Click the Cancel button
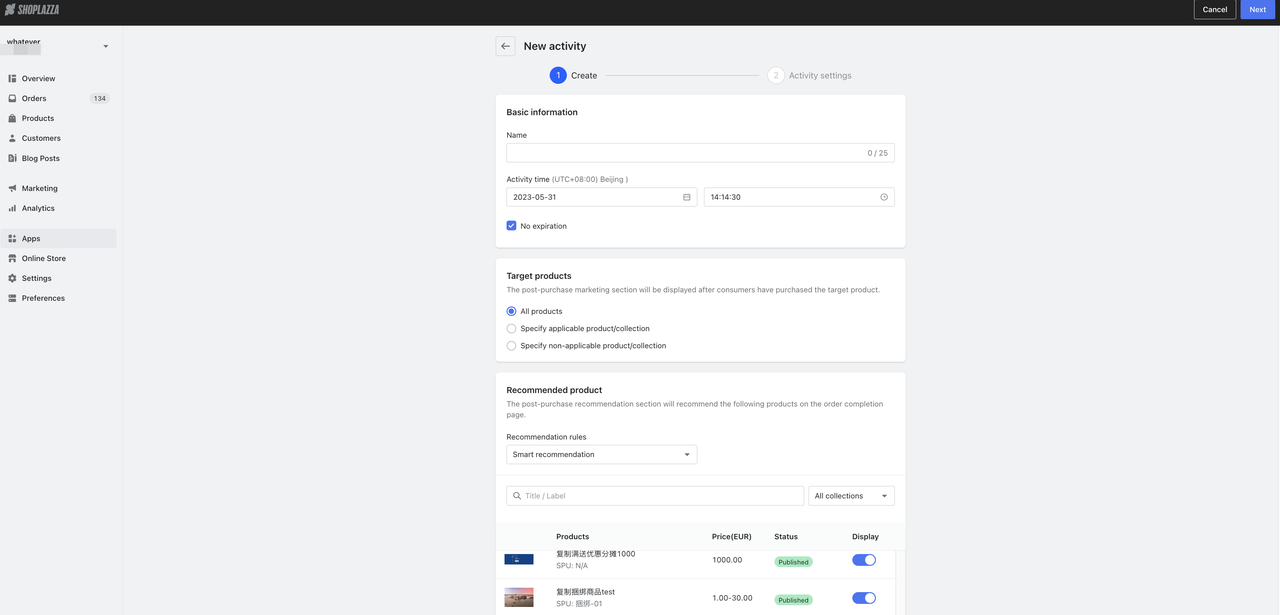This screenshot has height=615, width=1280. click(x=1215, y=10)
